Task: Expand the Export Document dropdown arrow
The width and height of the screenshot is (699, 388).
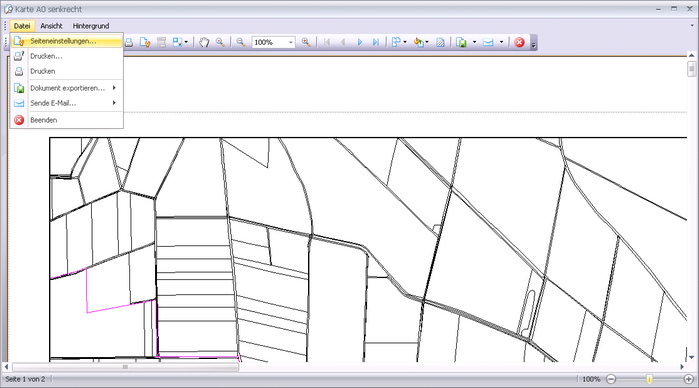Action: click(x=474, y=42)
